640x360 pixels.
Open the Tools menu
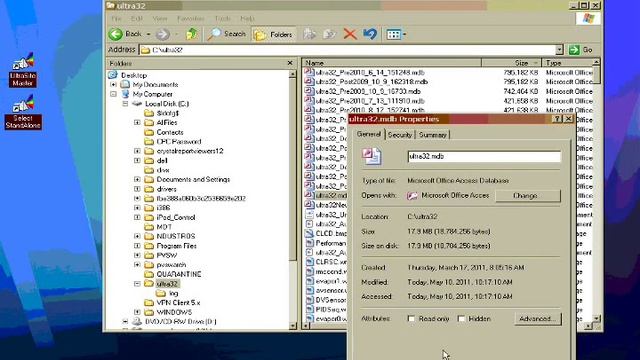click(x=222, y=19)
